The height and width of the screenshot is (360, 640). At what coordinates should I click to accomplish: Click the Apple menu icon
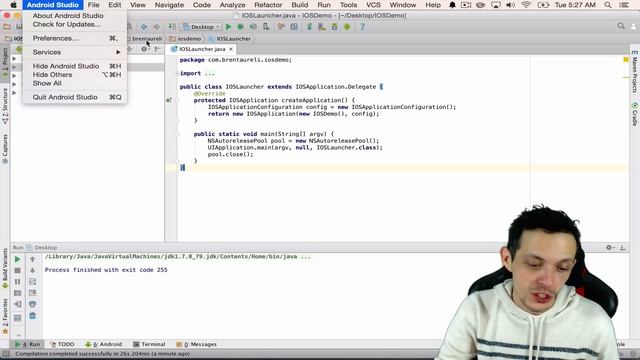pyautogui.click(x=13, y=5)
